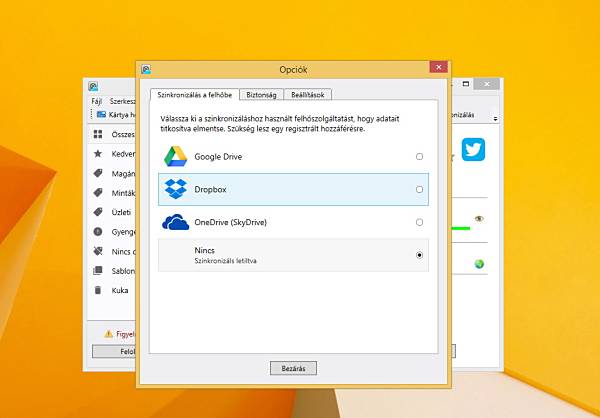This screenshot has width=600, height=418.
Task: Open the Szerkesztés menu in background window
Action: pos(122,102)
